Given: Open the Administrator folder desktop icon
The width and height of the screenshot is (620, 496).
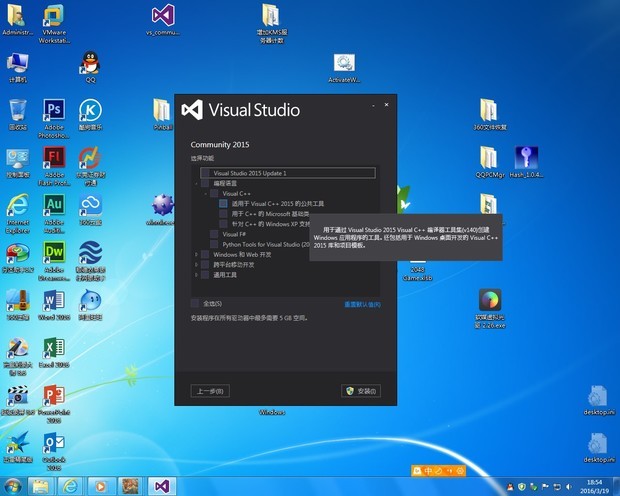Looking at the screenshot, I should [17, 20].
